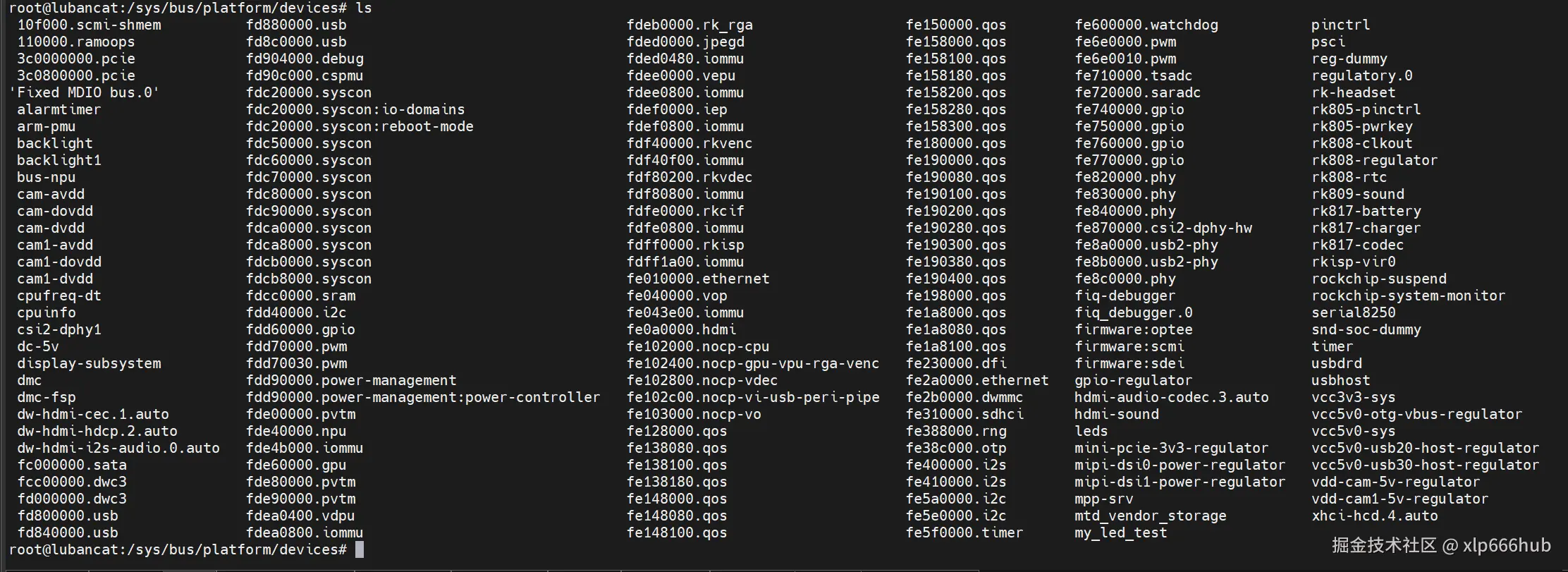Click the rockchip-system-monitor entry
This screenshot has height=572, width=1568.
click(1408, 296)
